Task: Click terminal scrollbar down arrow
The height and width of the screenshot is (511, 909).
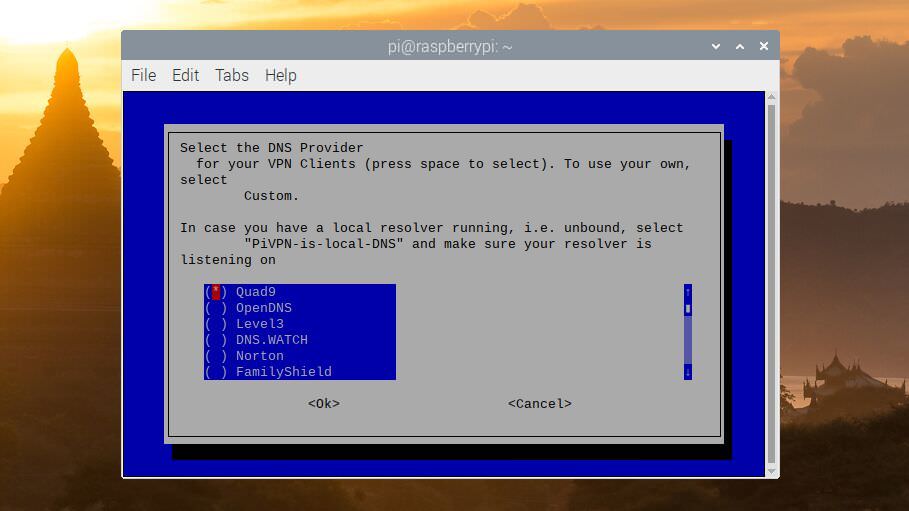Action: 772,472
